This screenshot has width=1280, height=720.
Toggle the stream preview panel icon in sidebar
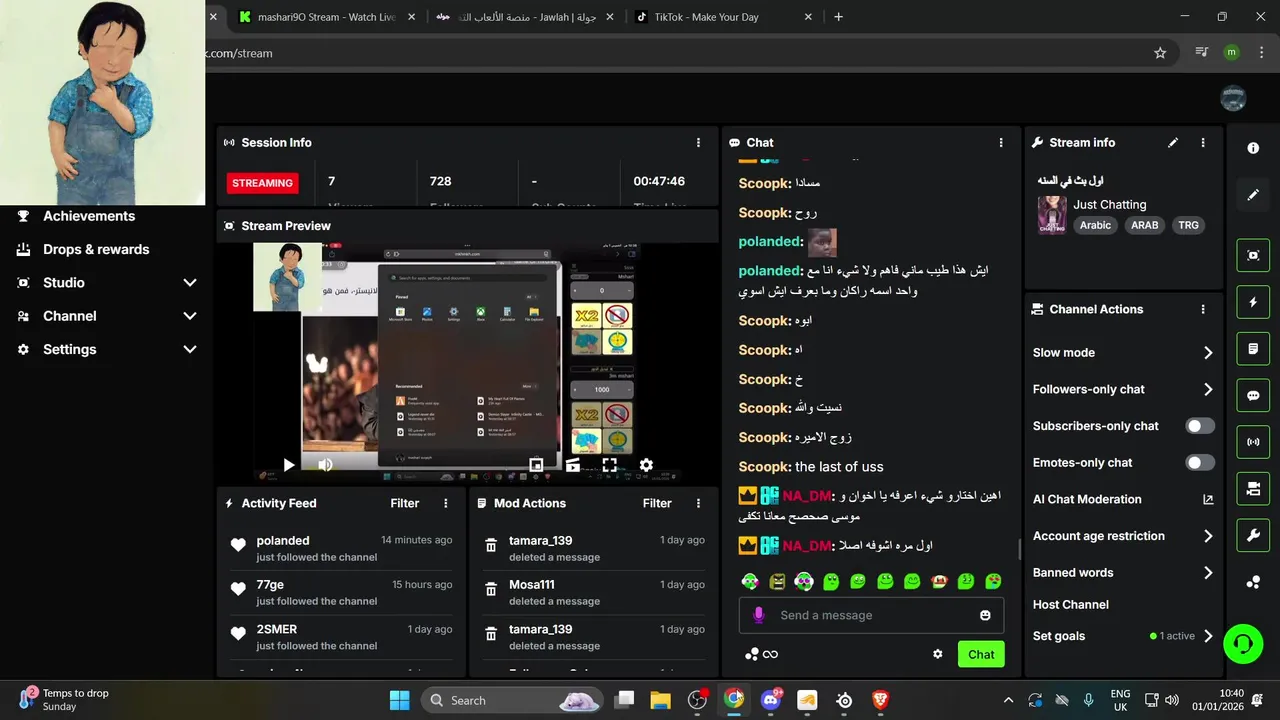click(x=1253, y=255)
